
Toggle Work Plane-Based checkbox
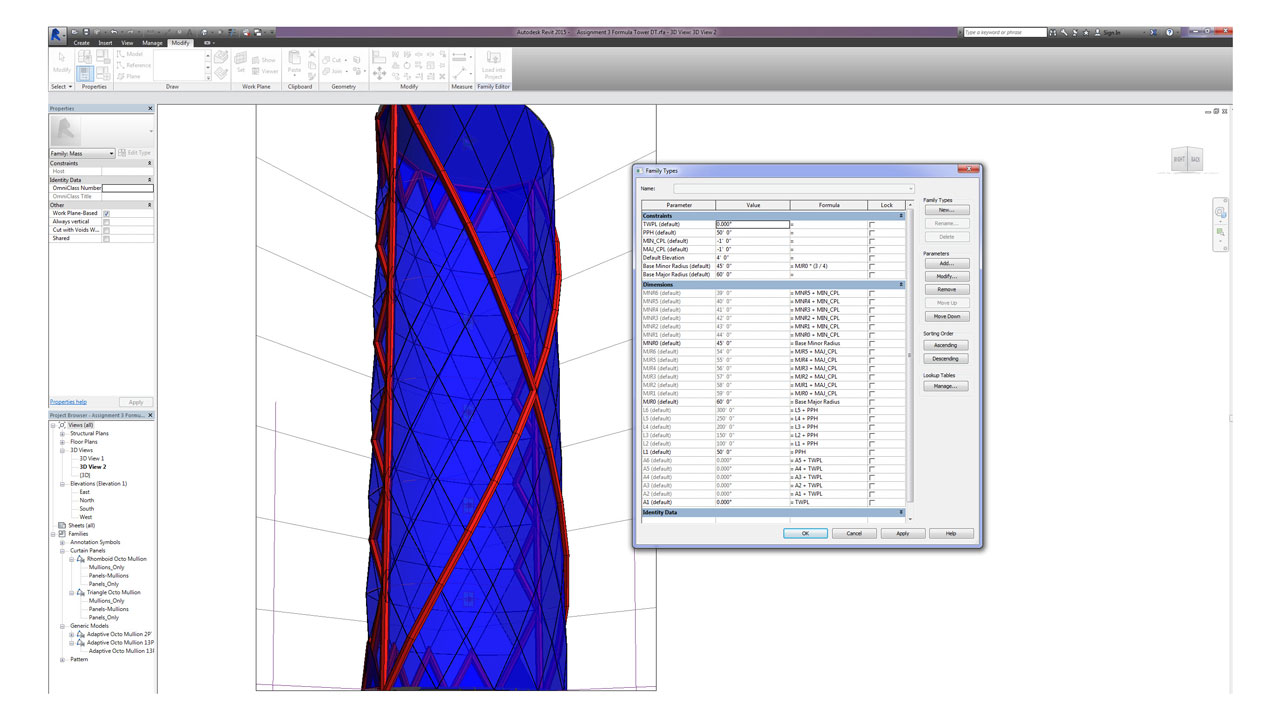(106, 213)
